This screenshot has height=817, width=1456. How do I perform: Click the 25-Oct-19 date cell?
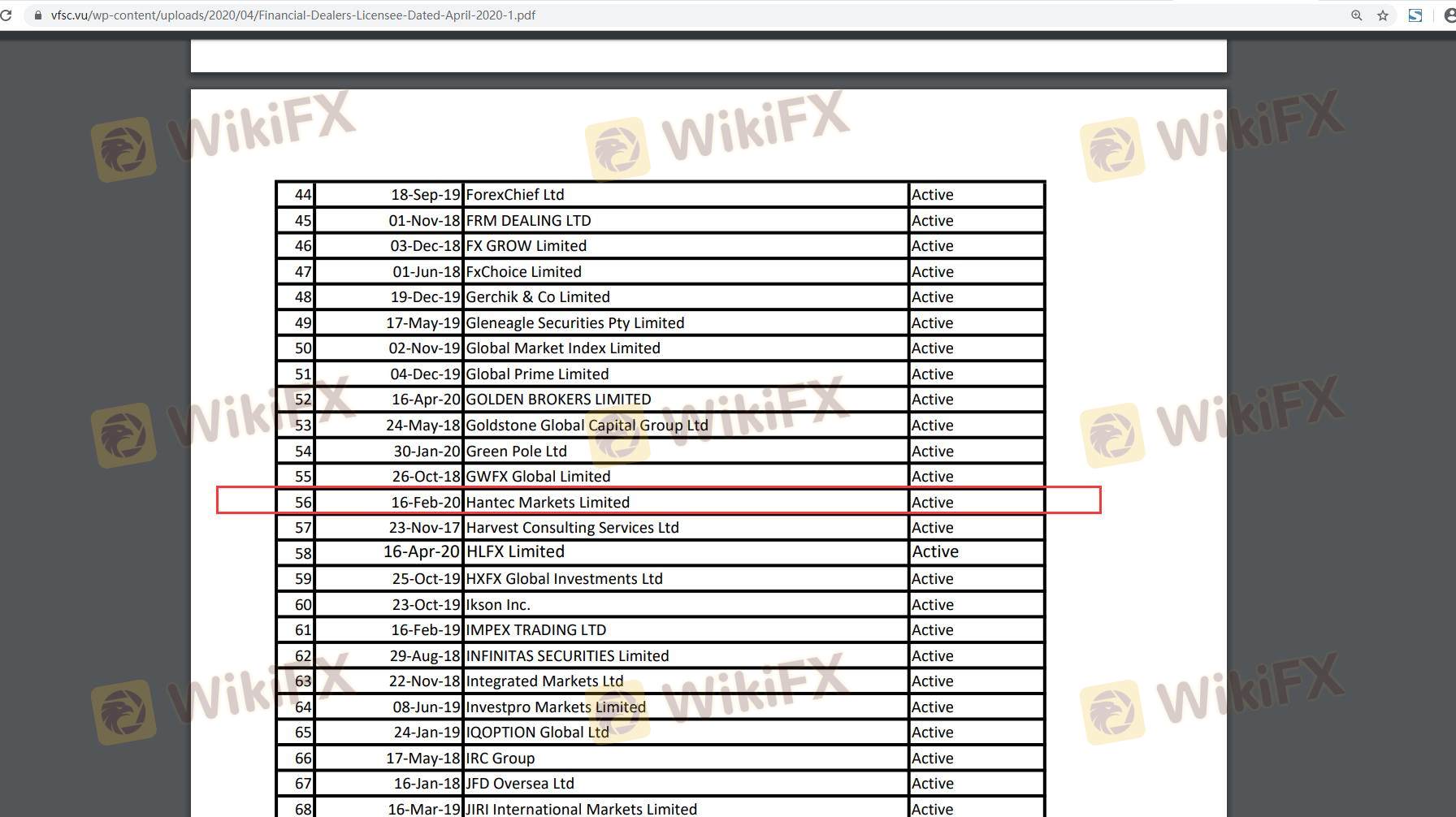pyautogui.click(x=426, y=579)
